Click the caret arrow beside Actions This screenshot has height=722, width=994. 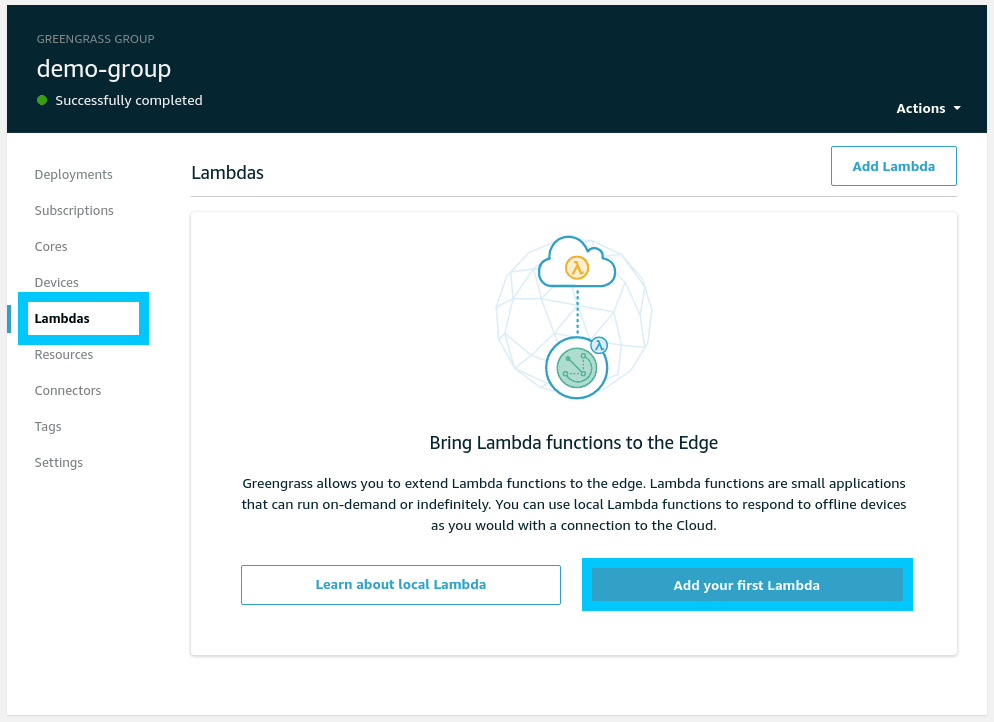click(957, 108)
